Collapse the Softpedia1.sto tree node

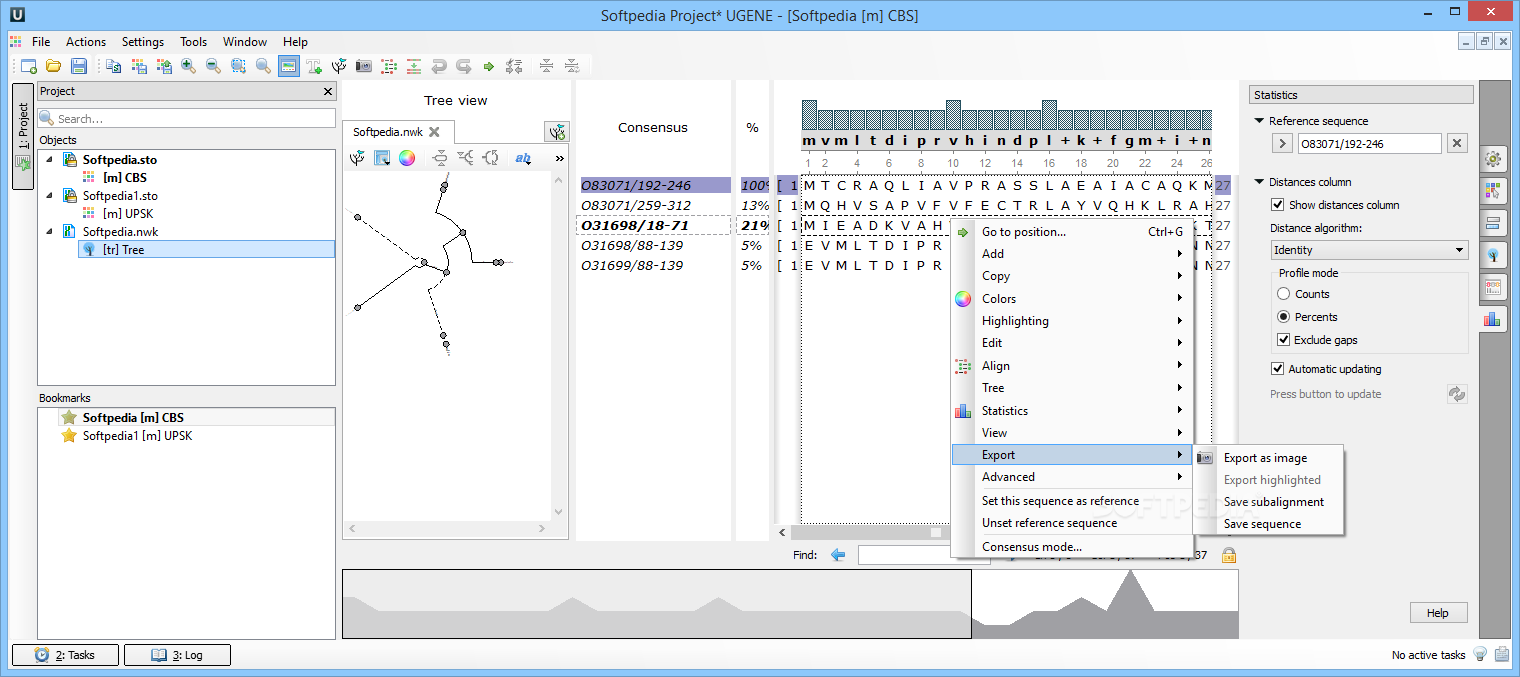click(x=49, y=196)
